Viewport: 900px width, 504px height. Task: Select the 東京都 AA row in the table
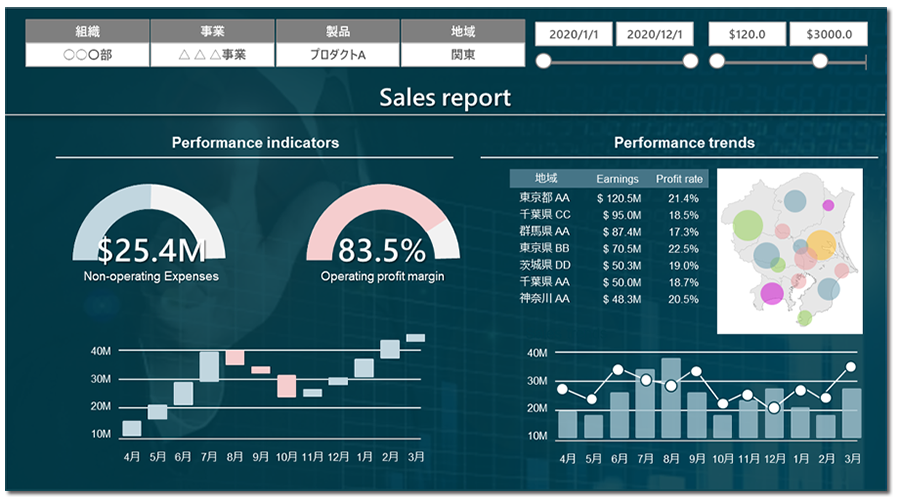609,198
